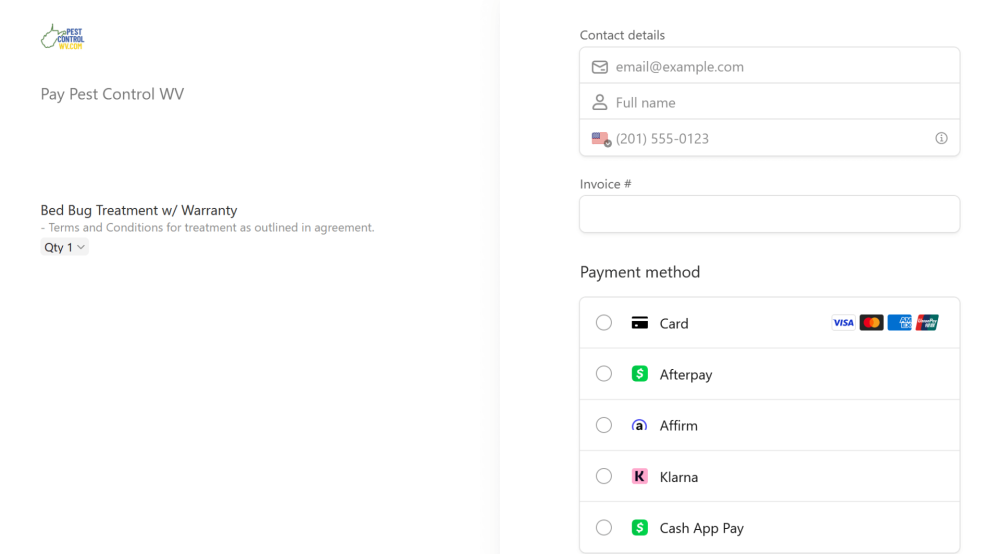Click the 'Payment method' heading

point(640,272)
